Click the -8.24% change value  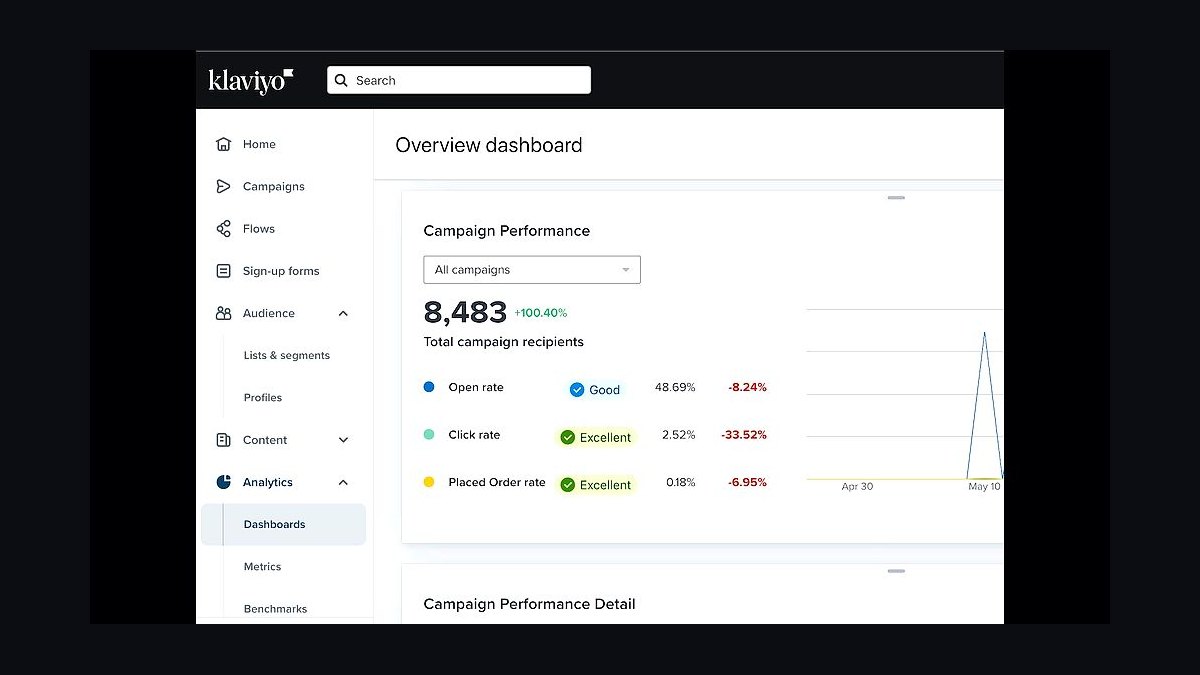[747, 387]
